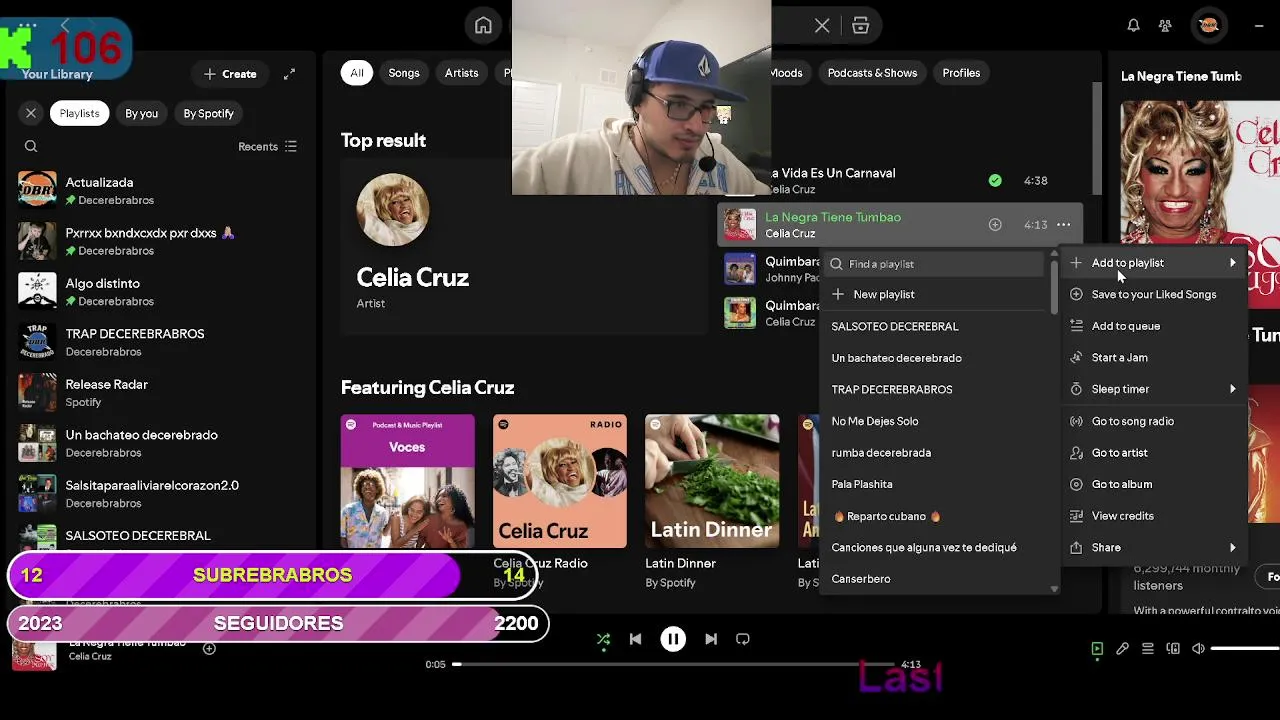1280x720 pixels.
Task: Choose Go to artist
Action: (x=1154, y=453)
